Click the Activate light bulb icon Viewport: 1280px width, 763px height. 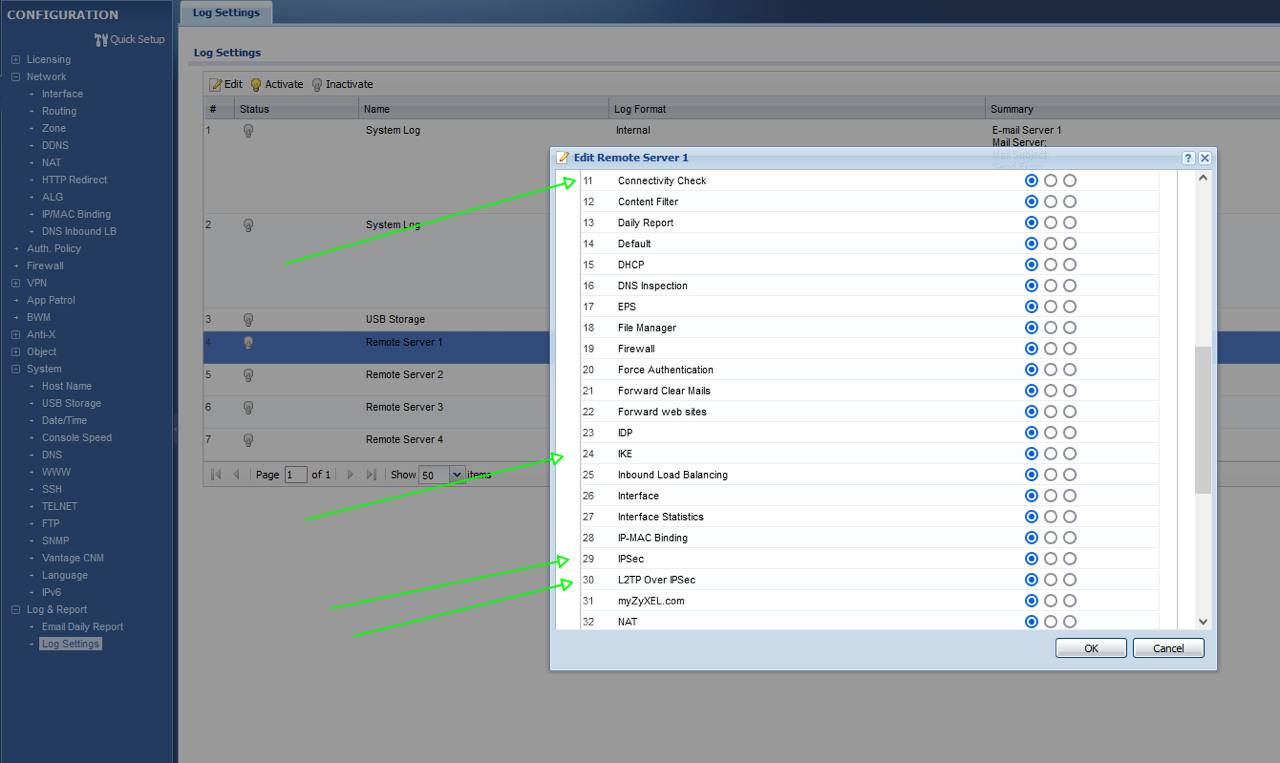coord(255,84)
